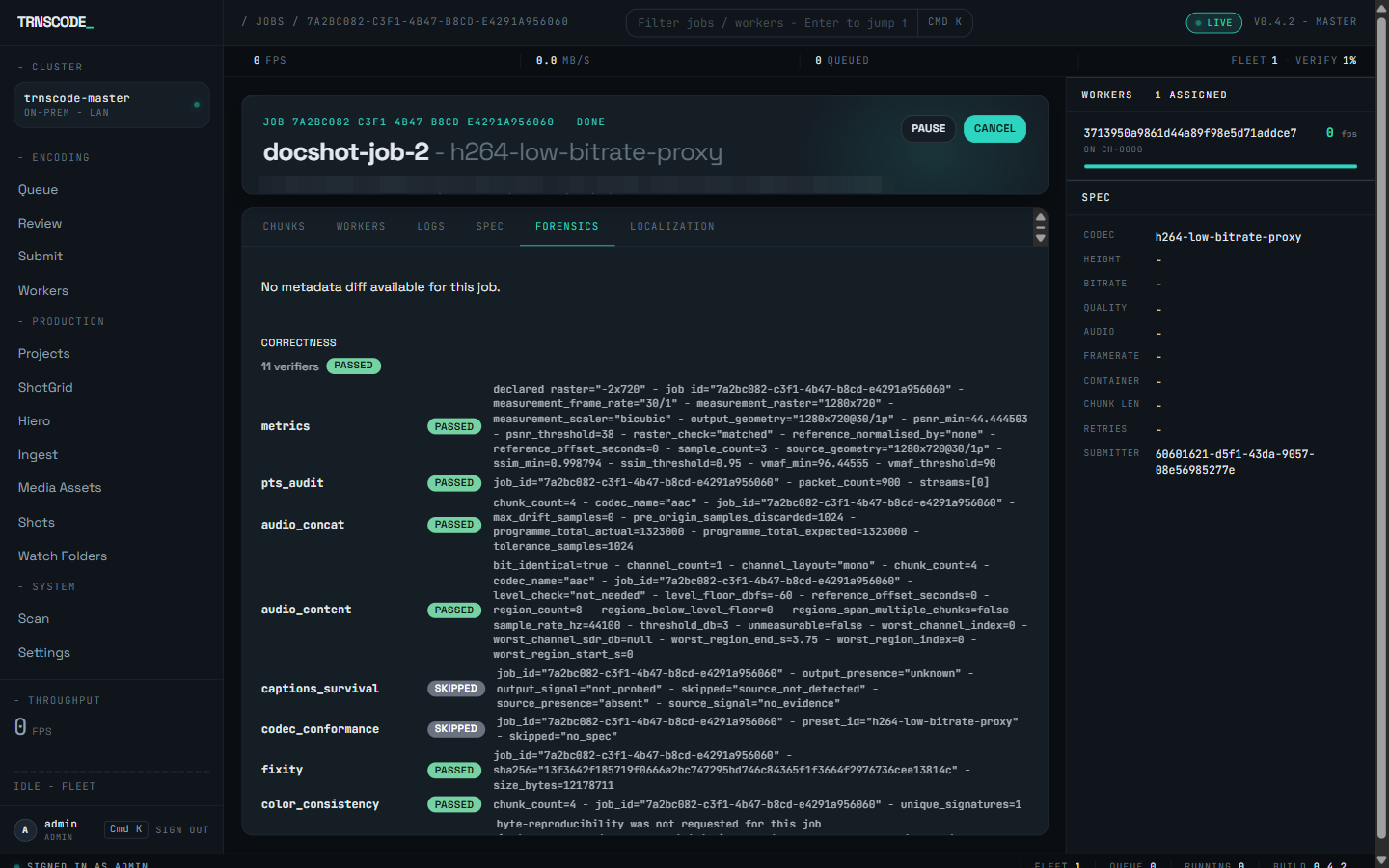
Task: Click the PAUSE button
Action: pyautogui.click(x=929, y=129)
